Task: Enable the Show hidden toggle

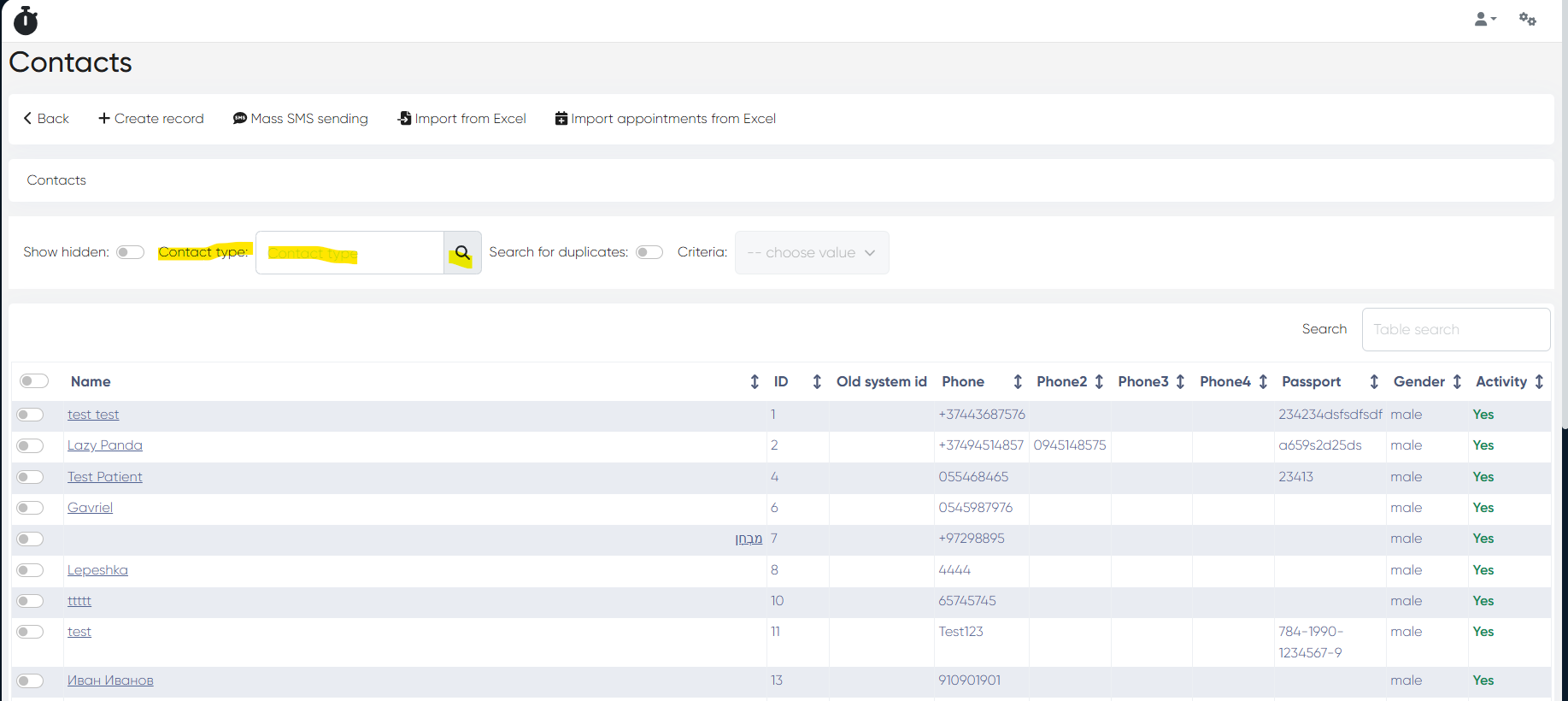Action: pyautogui.click(x=131, y=252)
